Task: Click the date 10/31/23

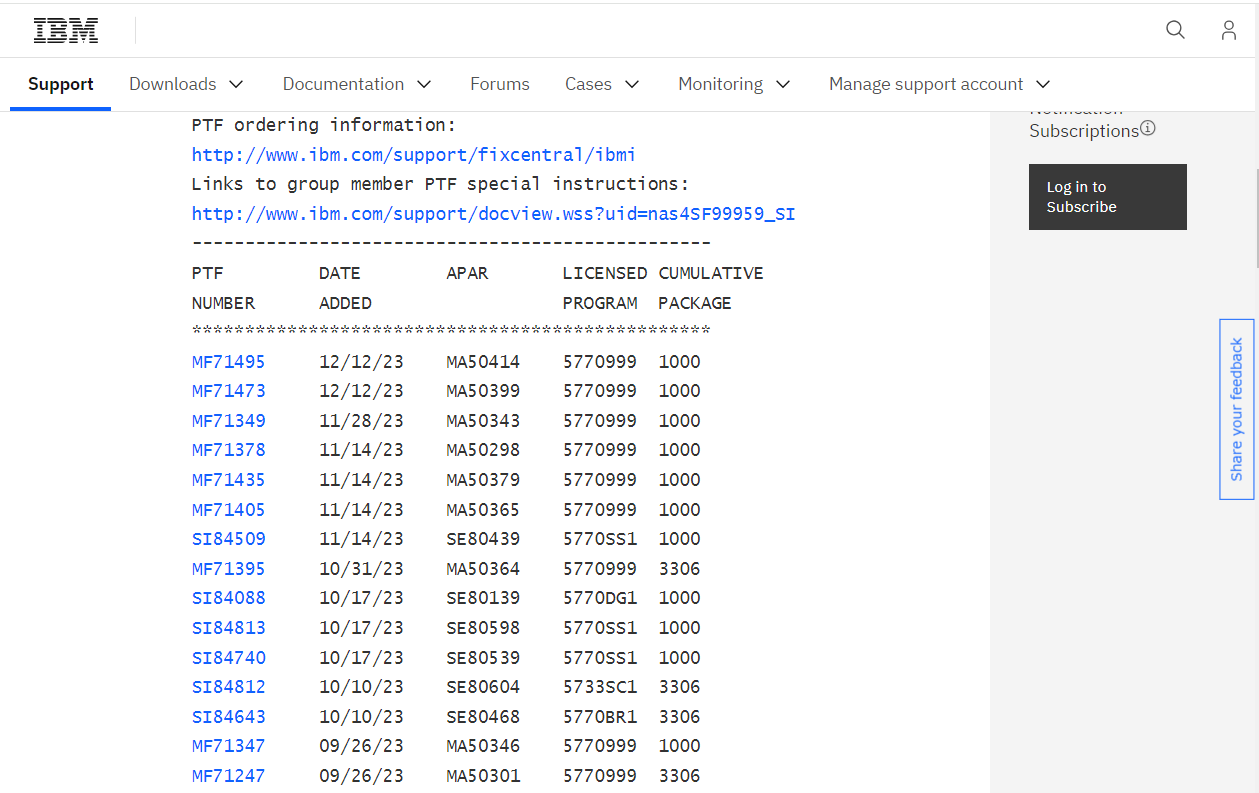Action: pos(361,569)
